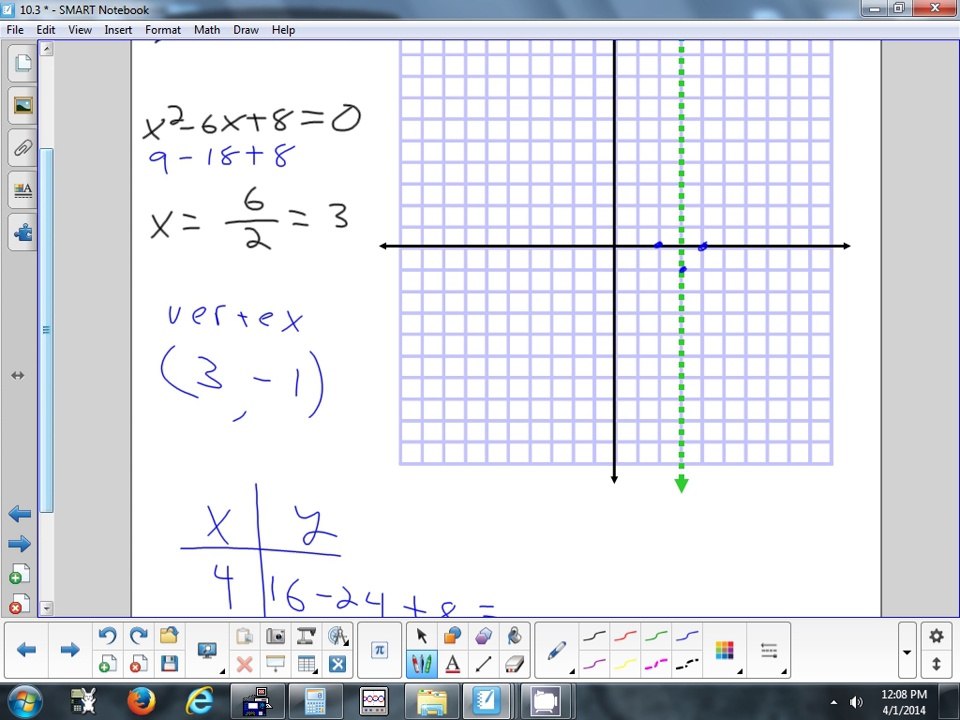Image resolution: width=960 pixels, height=720 pixels.
Task: Open the line style properties dropdown
Action: point(769,650)
